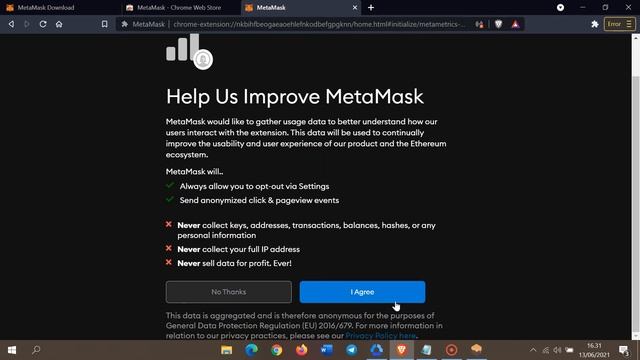
Task: Open the Windows notification center
Action: [624, 350]
